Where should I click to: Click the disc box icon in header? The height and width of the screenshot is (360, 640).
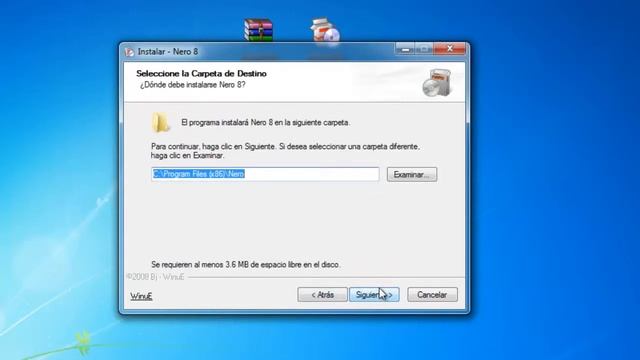[437, 83]
